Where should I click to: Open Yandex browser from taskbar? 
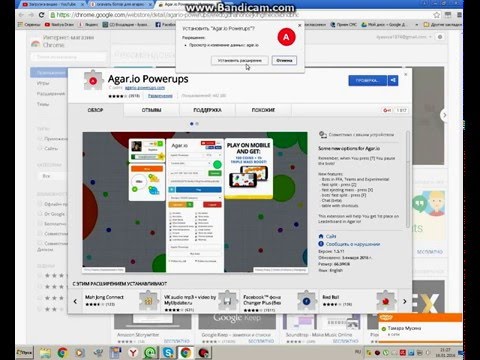pos(133,353)
